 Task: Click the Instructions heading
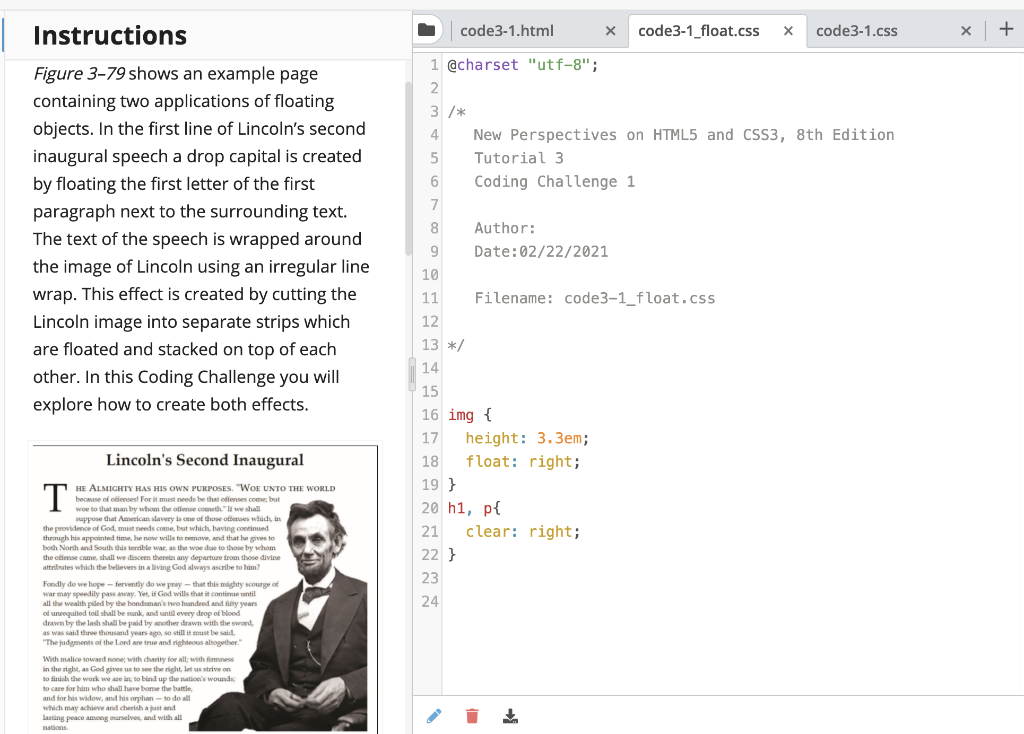pyautogui.click(x=110, y=35)
